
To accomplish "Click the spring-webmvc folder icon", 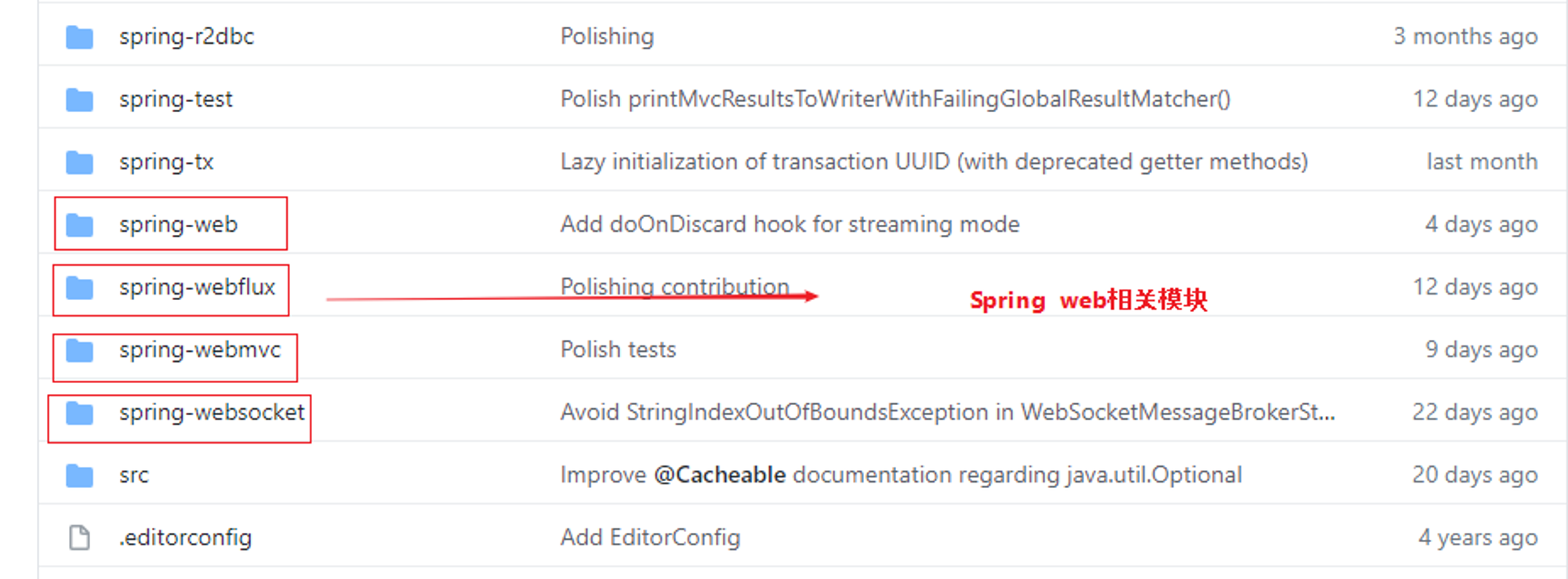I will [x=79, y=350].
